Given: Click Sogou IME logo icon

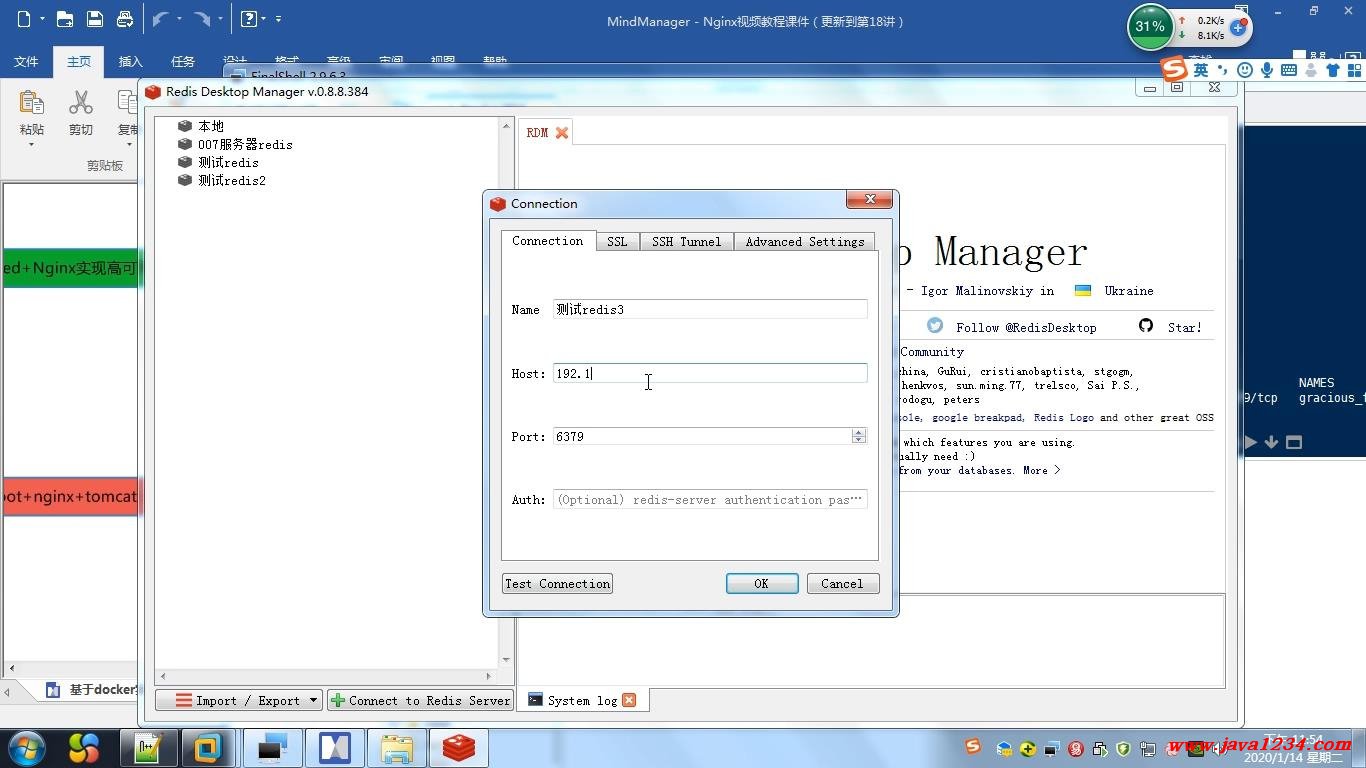Looking at the screenshot, I should coord(1174,69).
